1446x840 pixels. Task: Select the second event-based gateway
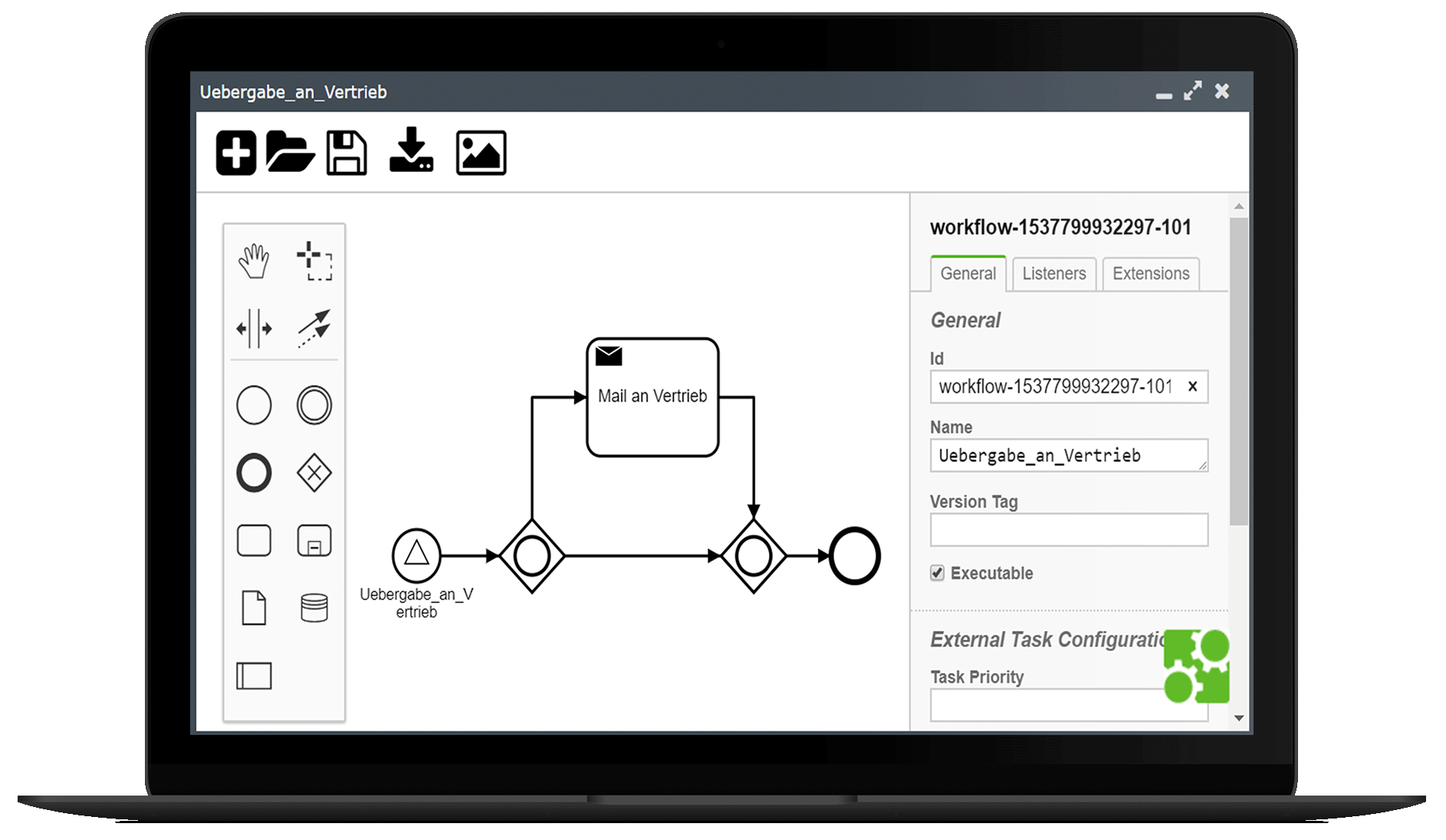[x=754, y=556]
